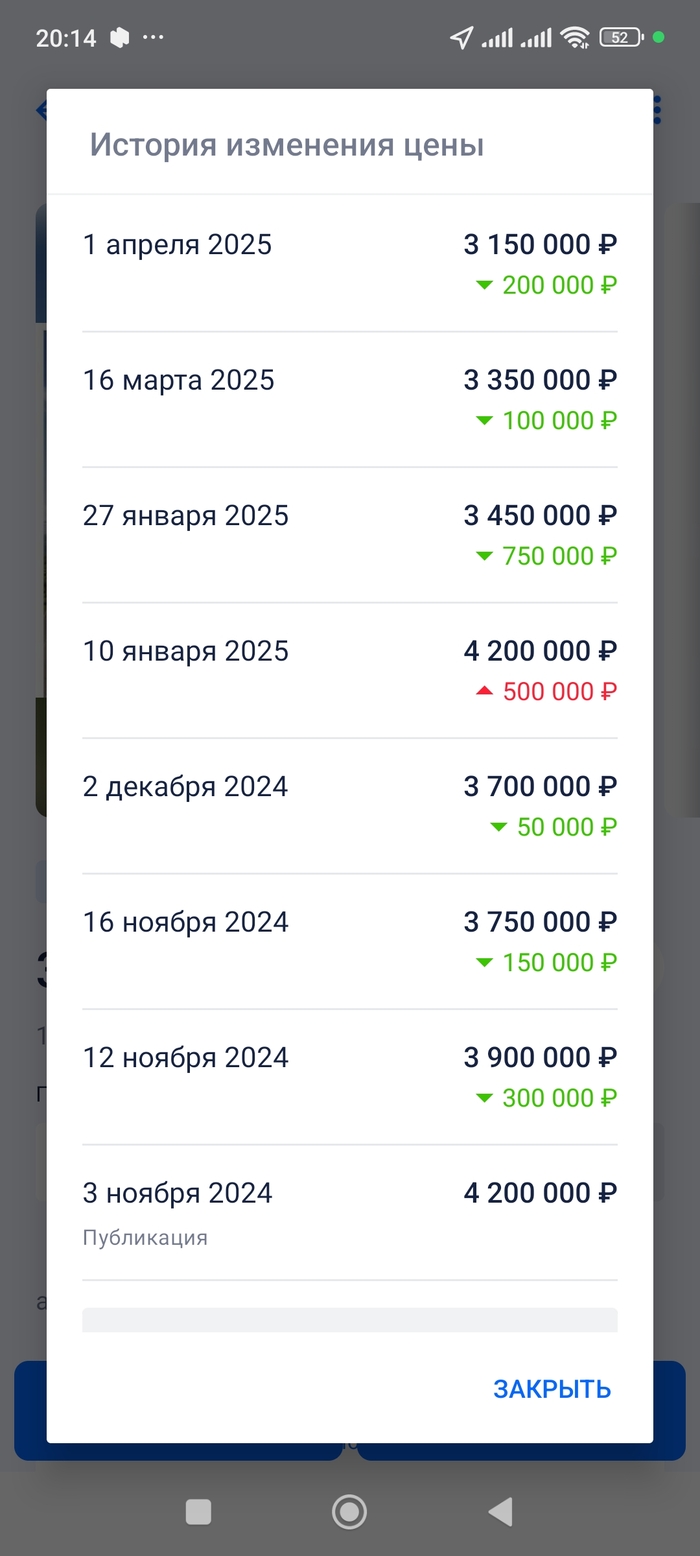Tap the green down arrow beside 50 000 ₽
Screen dimensions: 700x1556
click(499, 827)
